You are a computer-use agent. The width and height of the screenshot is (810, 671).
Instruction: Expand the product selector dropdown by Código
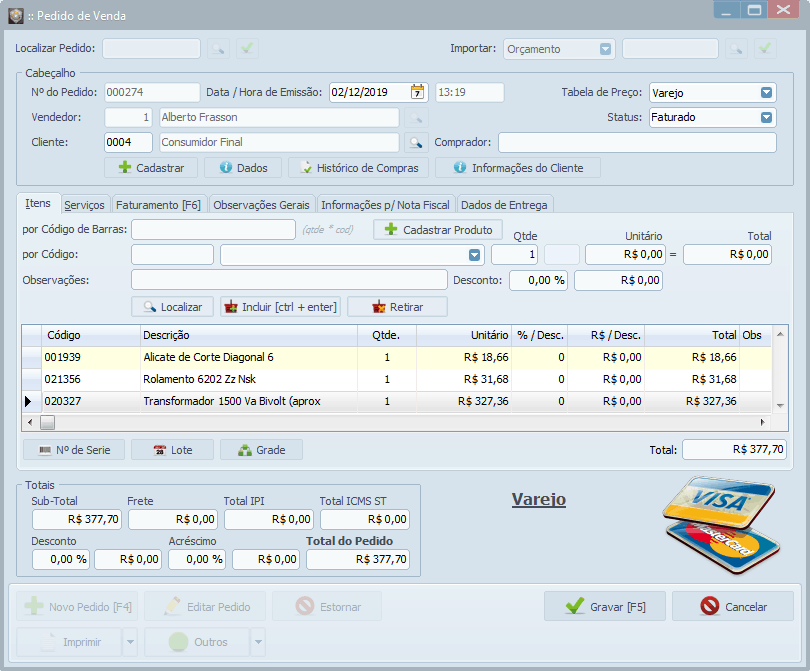coord(474,255)
